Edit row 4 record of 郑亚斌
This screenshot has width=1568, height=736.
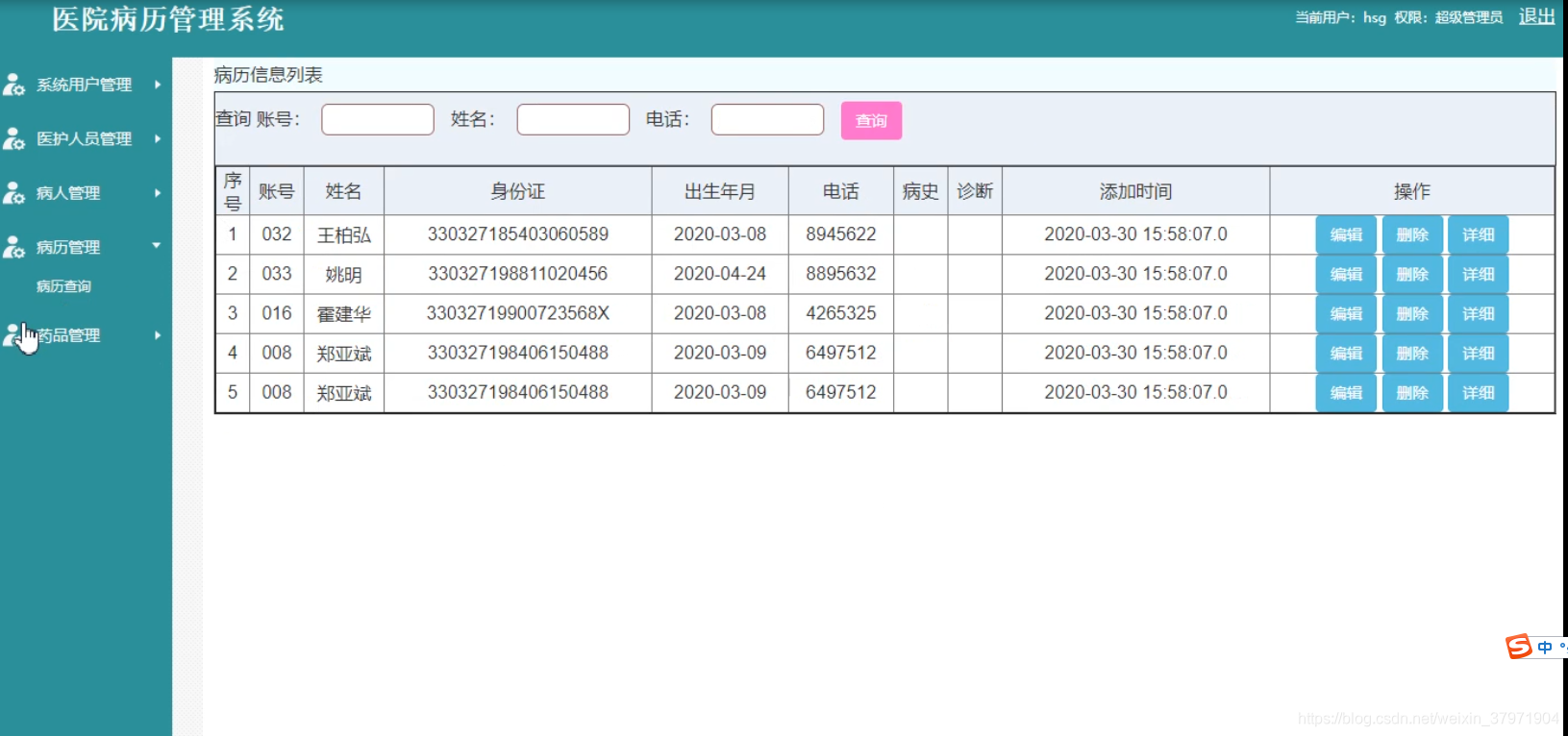click(x=1346, y=353)
